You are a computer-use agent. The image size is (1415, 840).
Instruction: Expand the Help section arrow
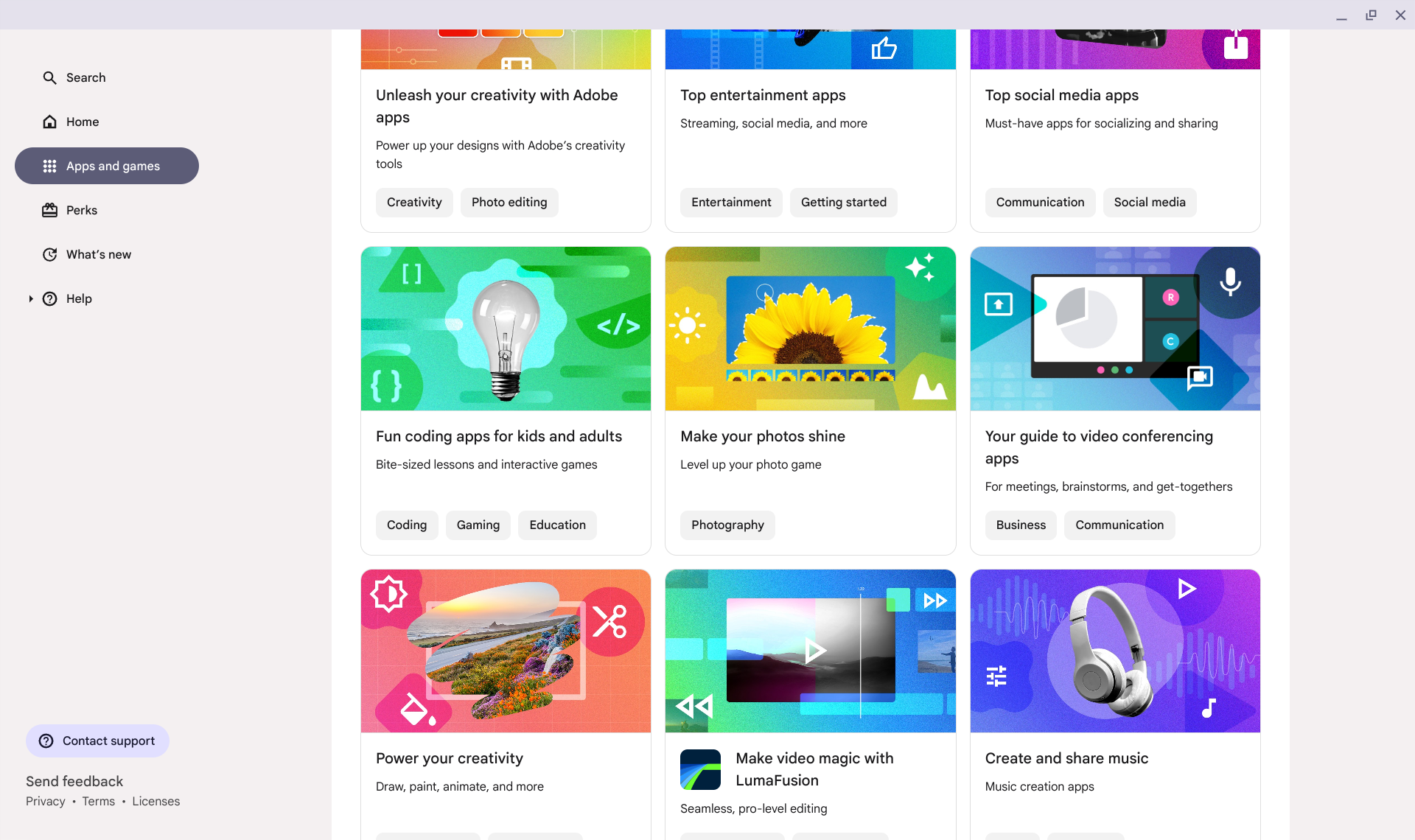pos(31,298)
